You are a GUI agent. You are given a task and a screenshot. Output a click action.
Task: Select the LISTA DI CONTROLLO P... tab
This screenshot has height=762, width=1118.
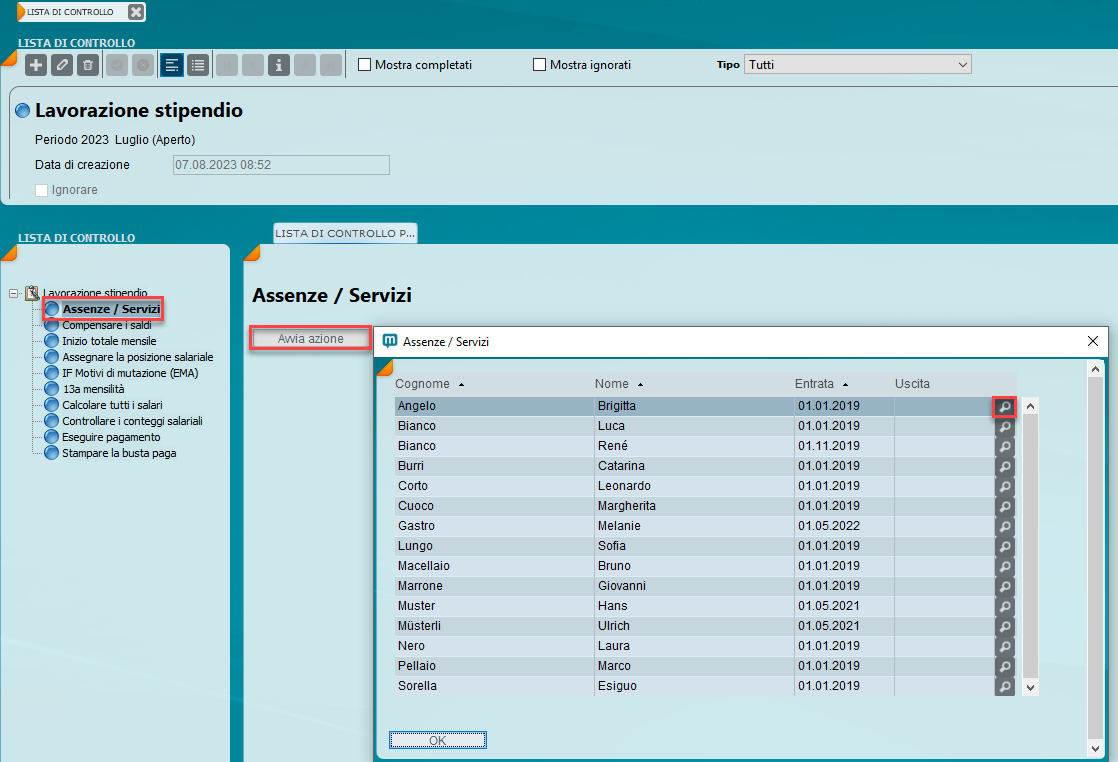click(x=345, y=233)
